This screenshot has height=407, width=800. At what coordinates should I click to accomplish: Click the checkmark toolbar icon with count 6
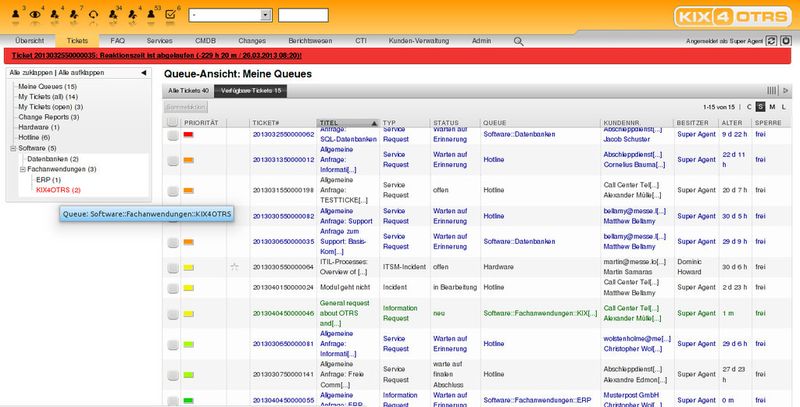pyautogui.click(x=170, y=15)
